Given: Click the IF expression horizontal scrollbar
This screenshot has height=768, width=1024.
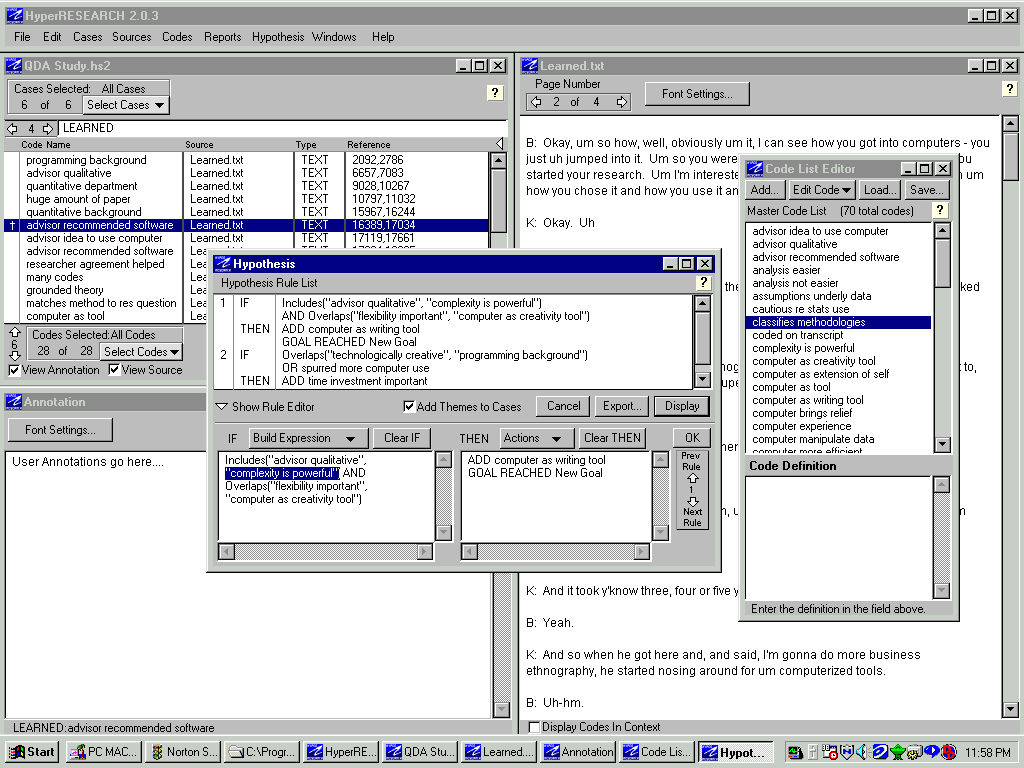Looking at the screenshot, I should [325, 552].
